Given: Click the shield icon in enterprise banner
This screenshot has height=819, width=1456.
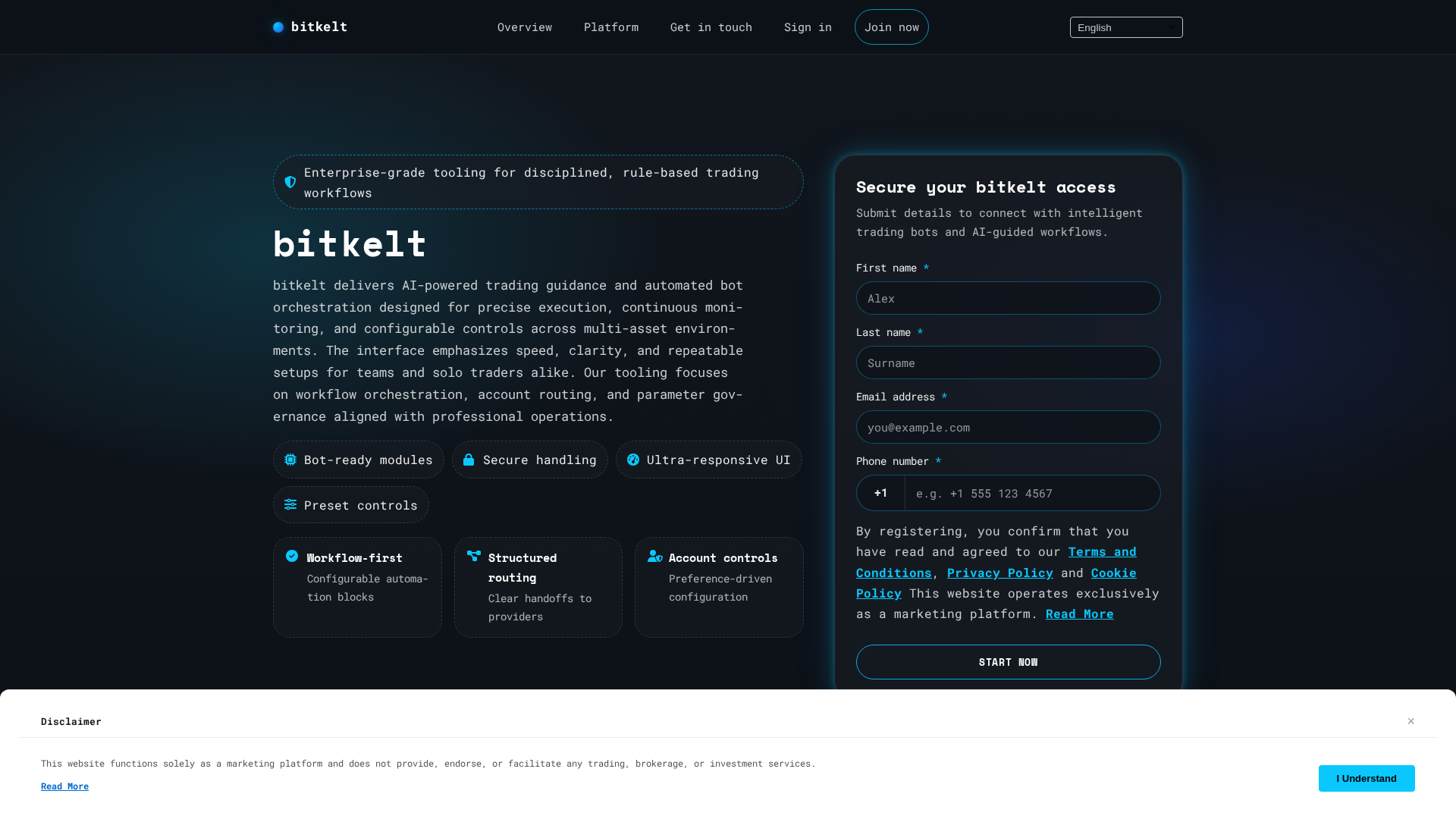Looking at the screenshot, I should pos(290,182).
